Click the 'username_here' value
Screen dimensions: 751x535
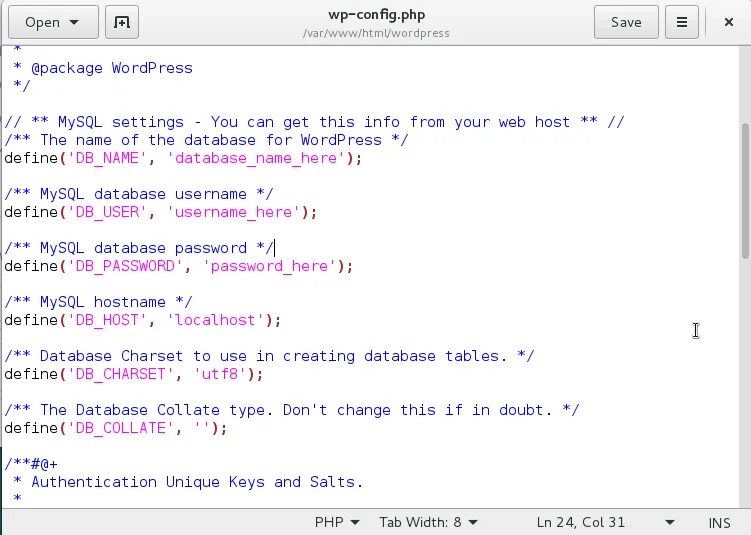[233, 212]
